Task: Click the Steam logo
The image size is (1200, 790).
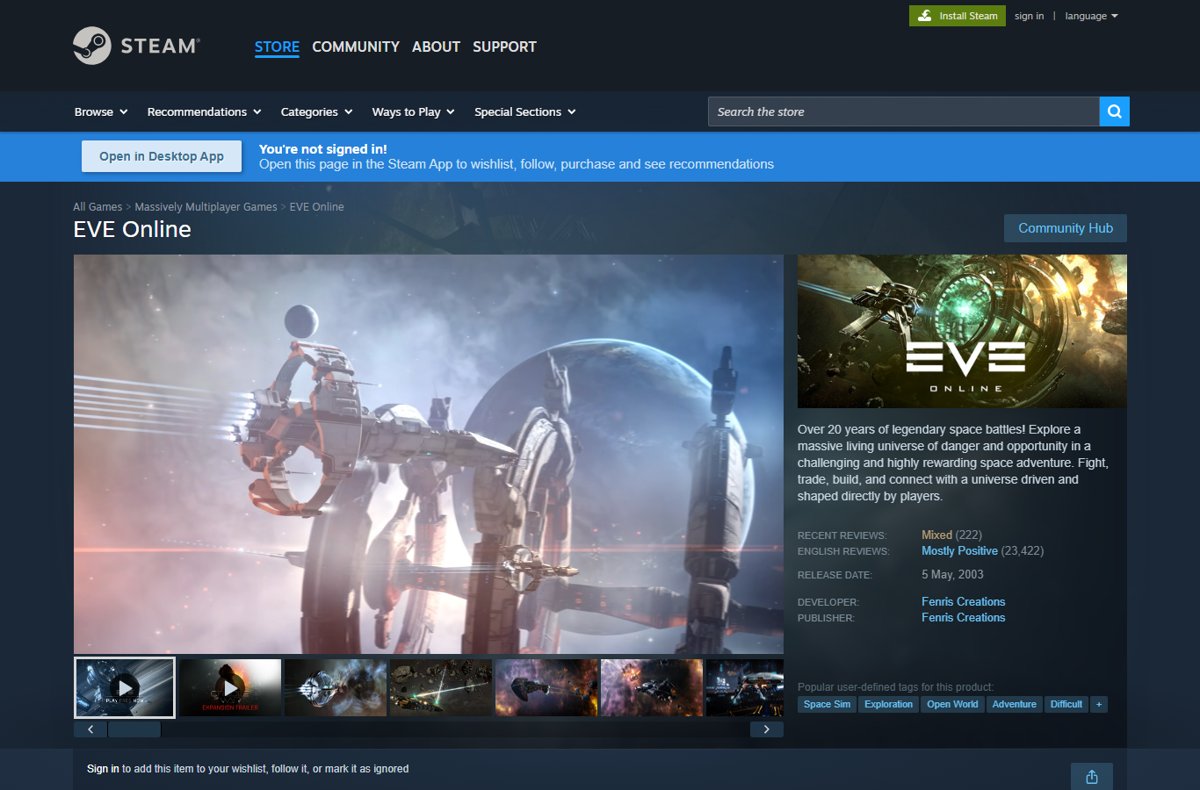Action: tap(137, 46)
